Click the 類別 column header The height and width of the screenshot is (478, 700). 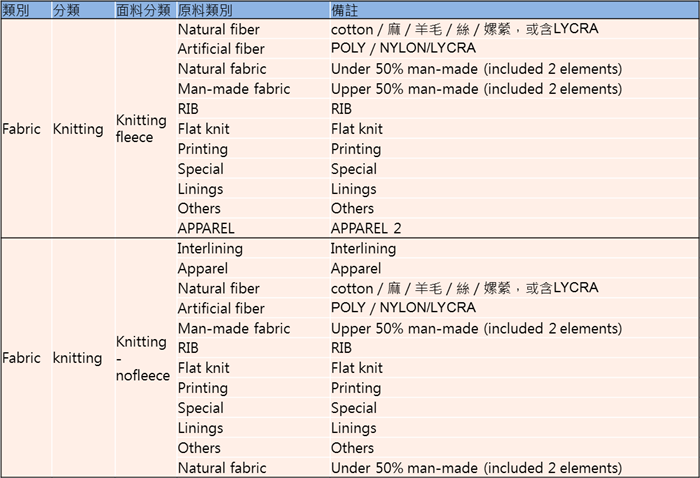point(15,9)
